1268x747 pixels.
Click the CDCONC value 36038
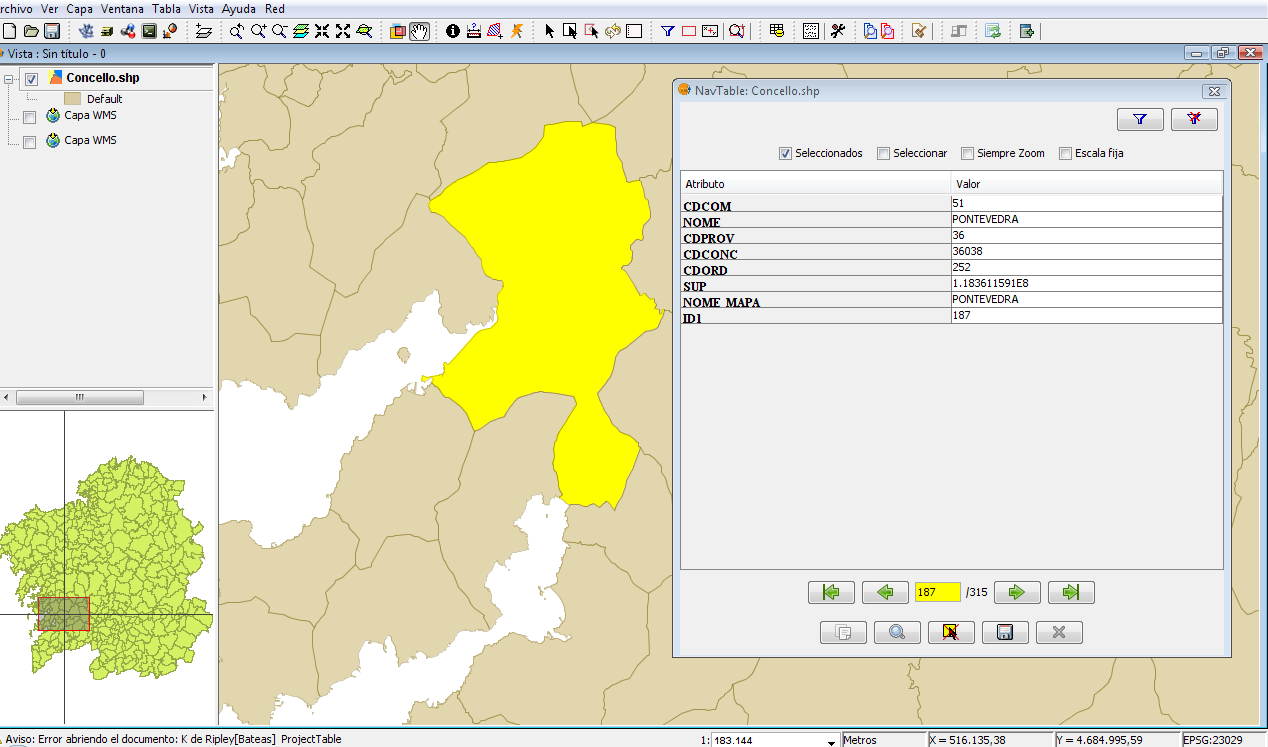click(x=1086, y=251)
